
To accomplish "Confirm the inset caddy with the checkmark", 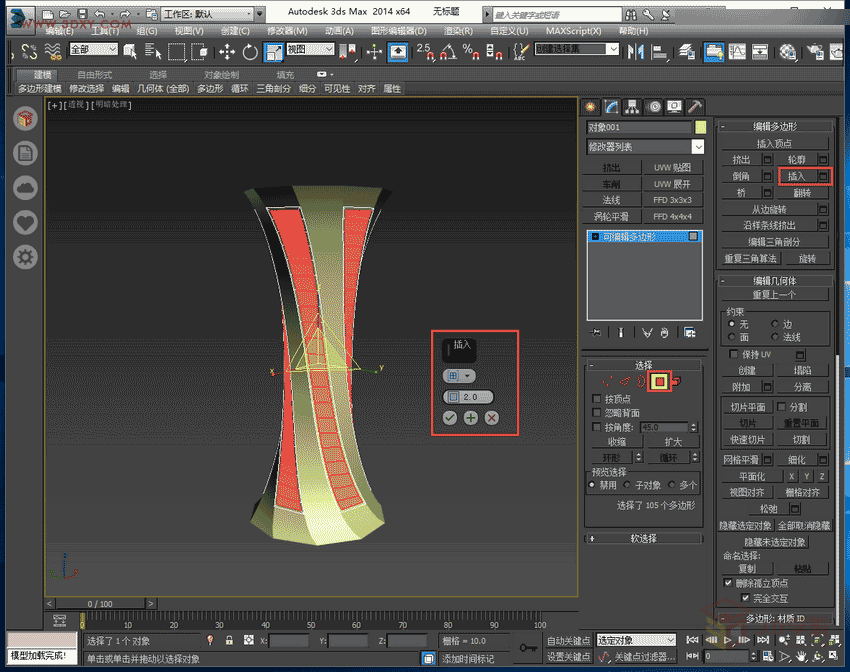I will tap(451, 417).
